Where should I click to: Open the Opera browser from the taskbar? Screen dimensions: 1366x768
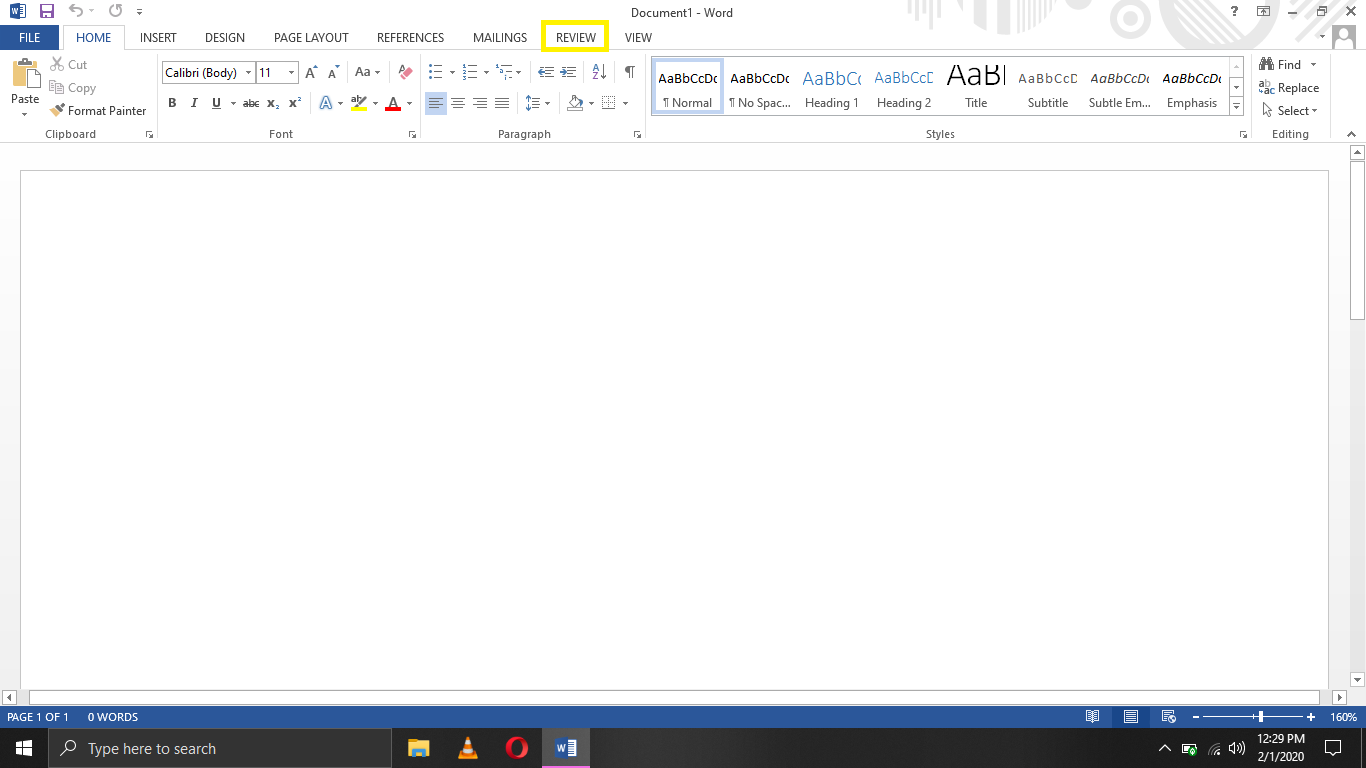516,748
